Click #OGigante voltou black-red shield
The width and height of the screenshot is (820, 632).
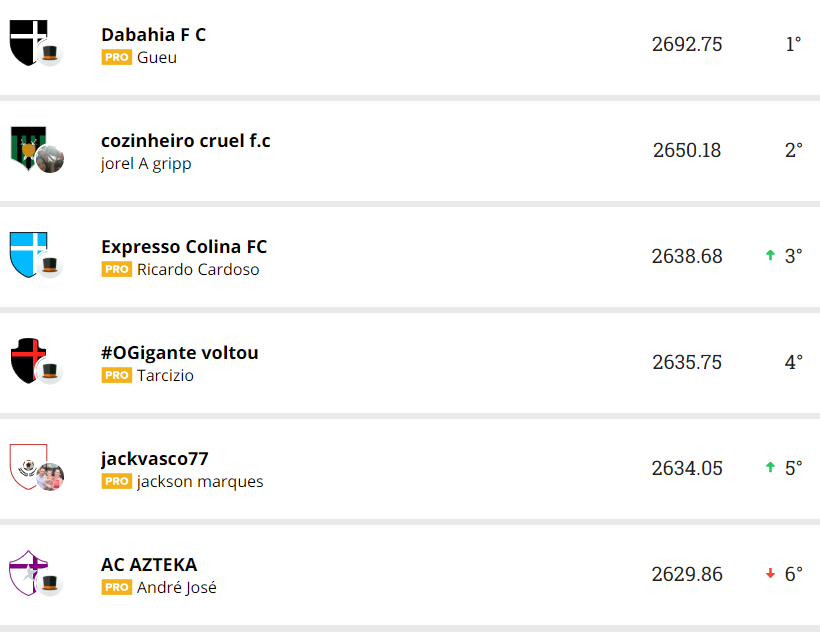[27, 360]
